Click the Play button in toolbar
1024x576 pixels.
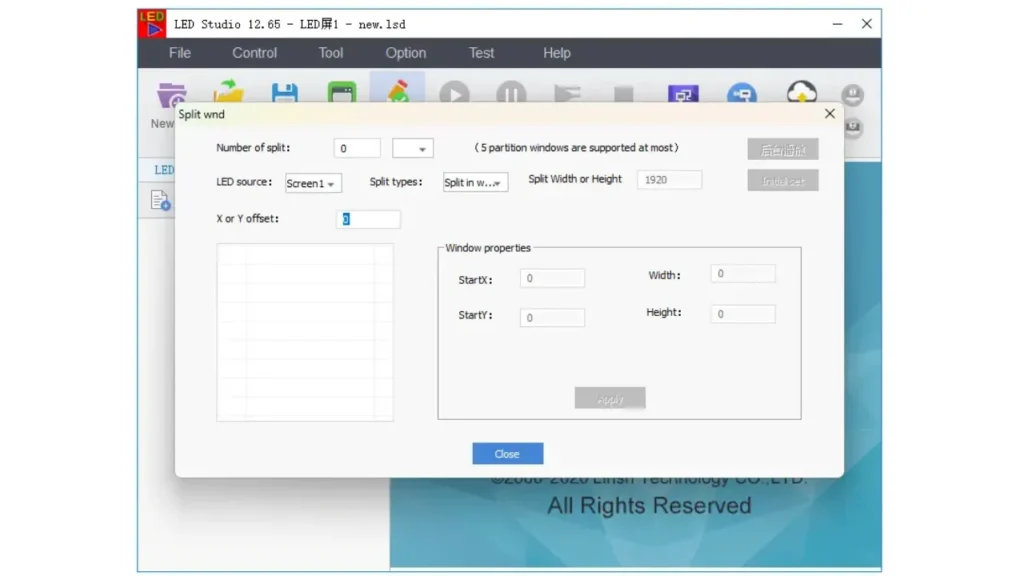[454, 94]
